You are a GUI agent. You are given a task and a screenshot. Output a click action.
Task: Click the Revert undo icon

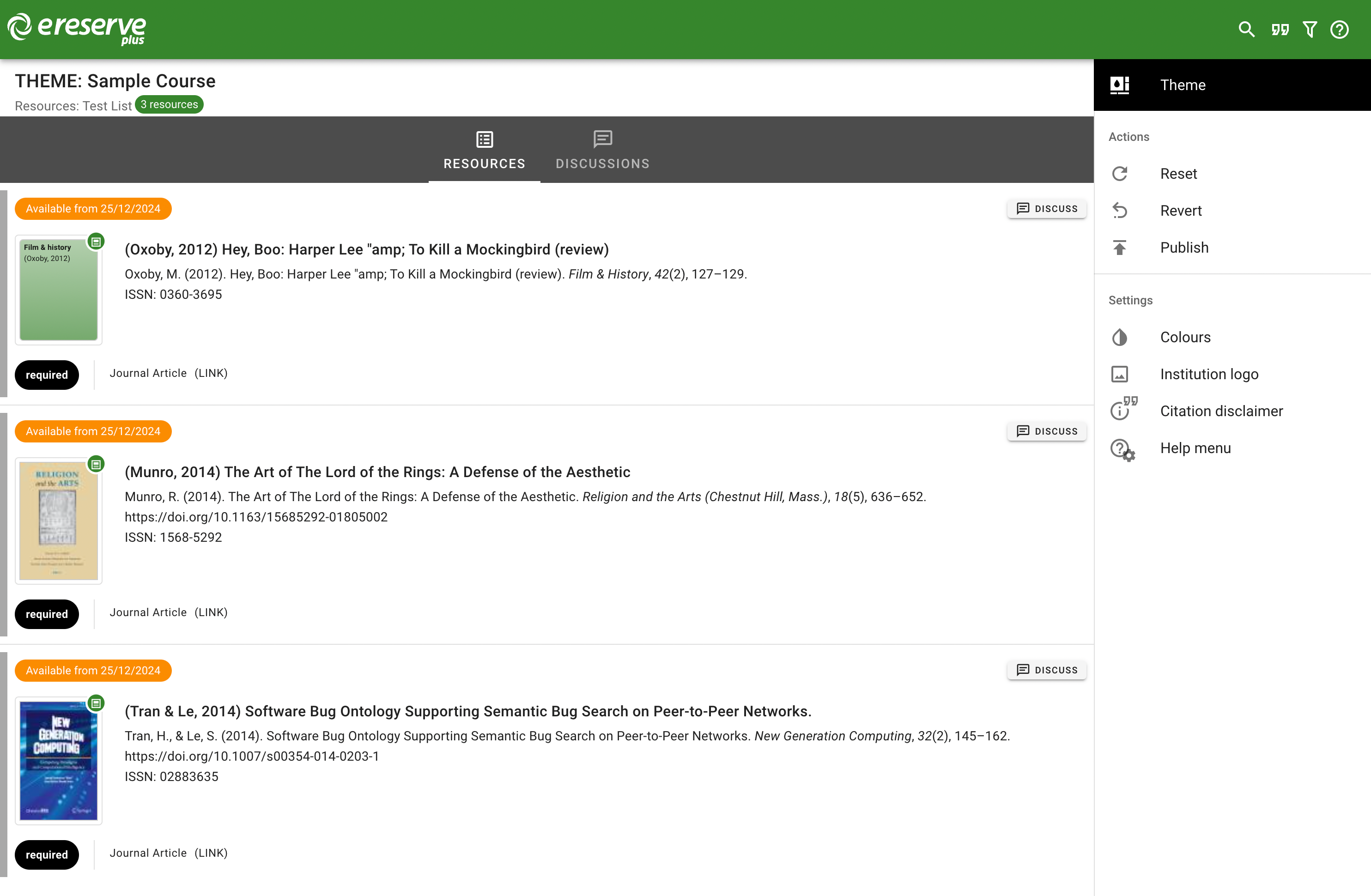coord(1119,210)
